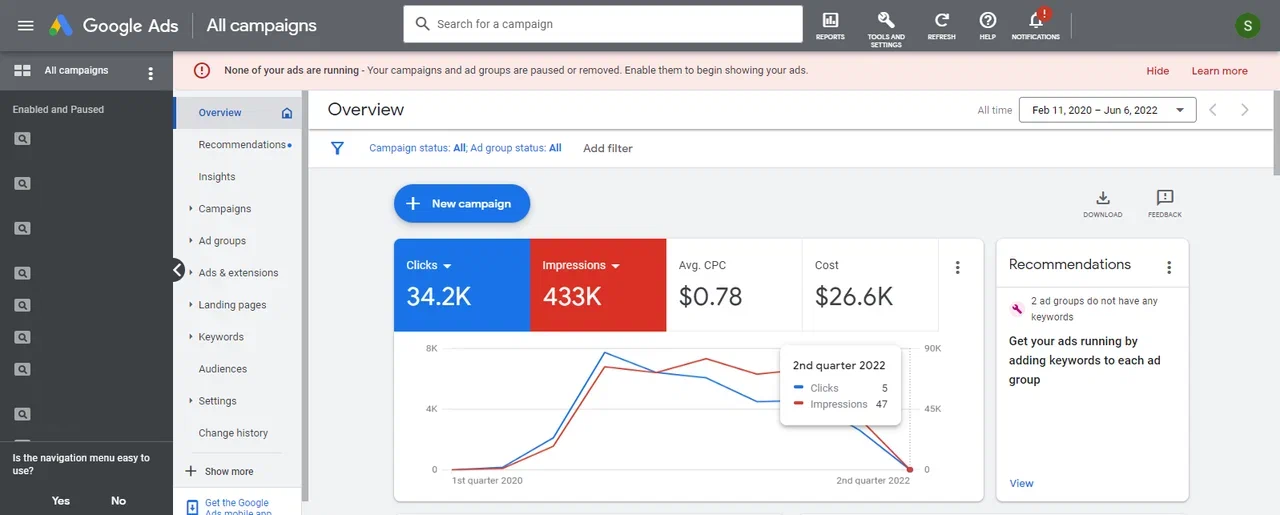
Task: Answer No to navigation menu survey
Action: [x=118, y=501]
